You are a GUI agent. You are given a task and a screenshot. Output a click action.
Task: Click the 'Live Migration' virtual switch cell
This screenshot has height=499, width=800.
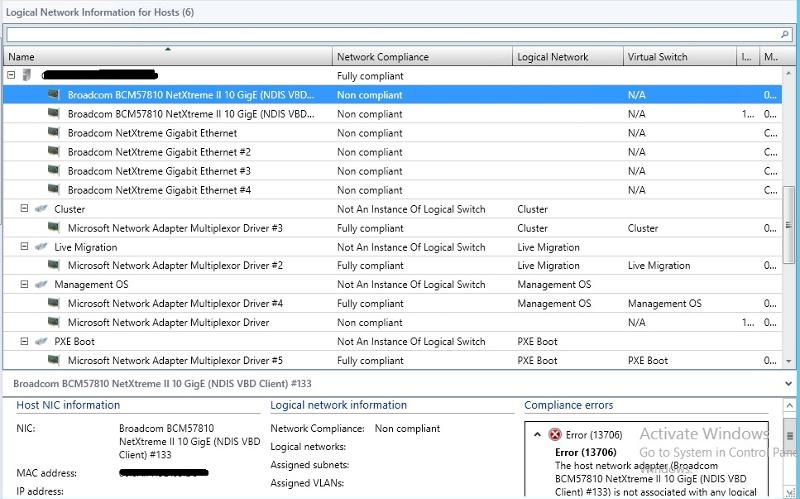click(659, 265)
